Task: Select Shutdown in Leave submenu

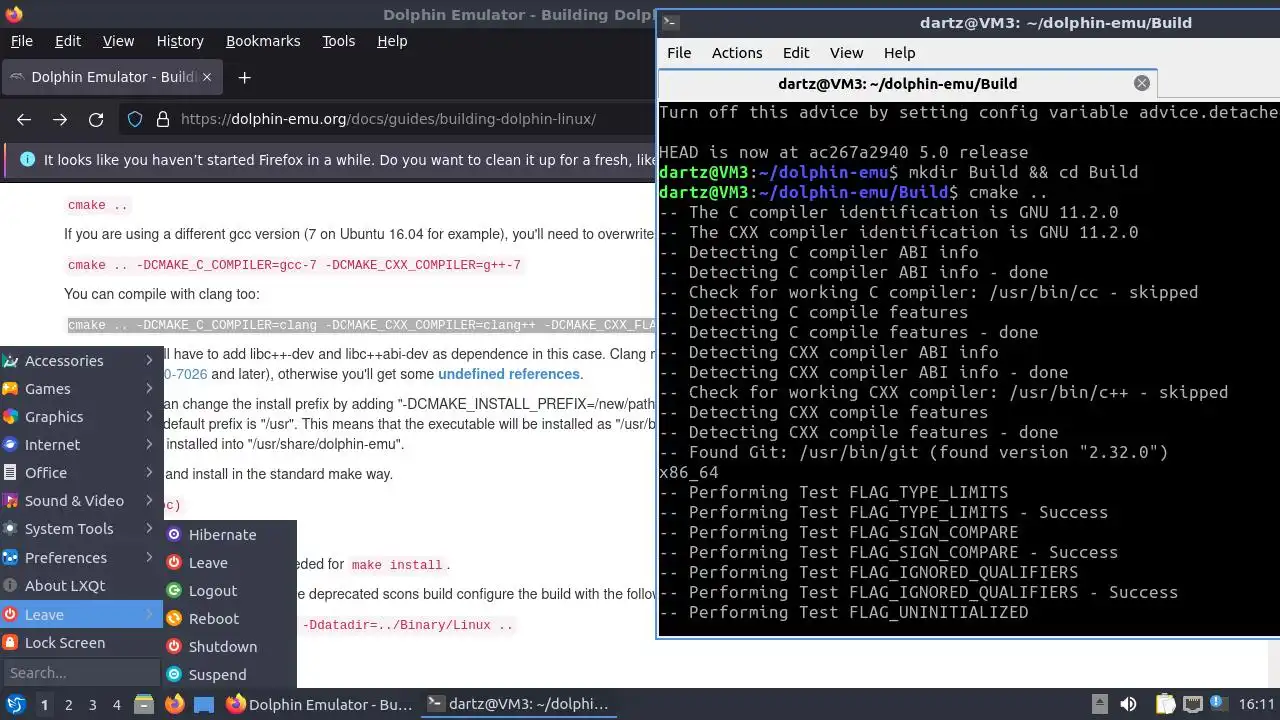Action: point(230,647)
